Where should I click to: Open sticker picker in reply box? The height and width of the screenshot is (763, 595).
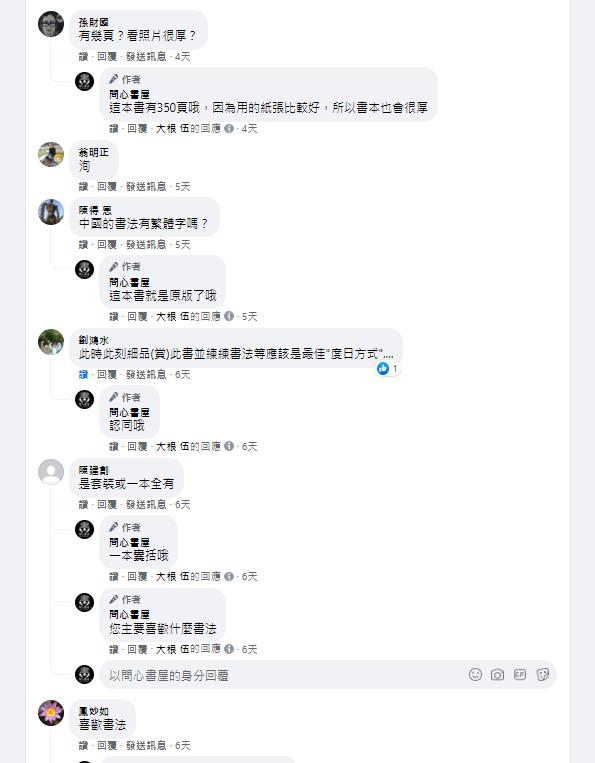542,674
